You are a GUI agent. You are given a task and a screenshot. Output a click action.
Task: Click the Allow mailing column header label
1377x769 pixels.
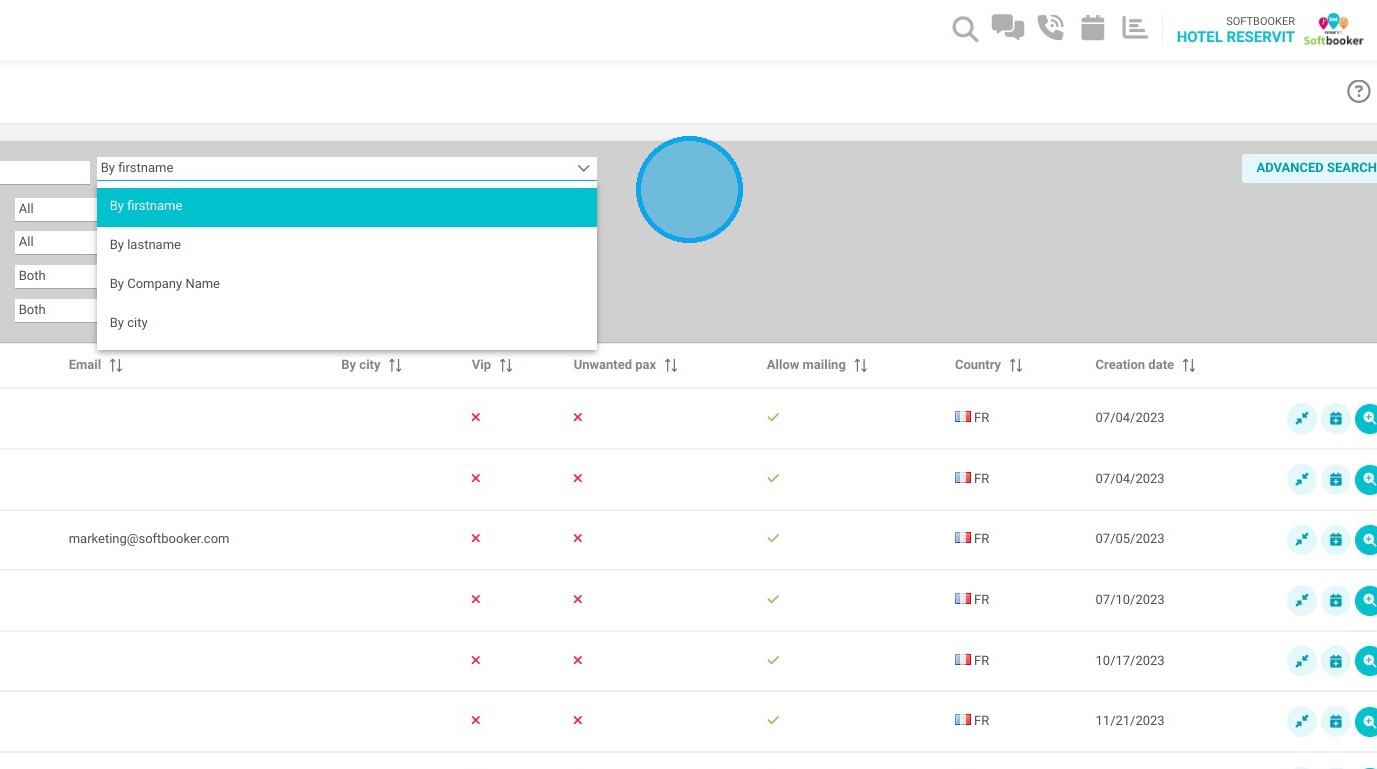(806, 365)
